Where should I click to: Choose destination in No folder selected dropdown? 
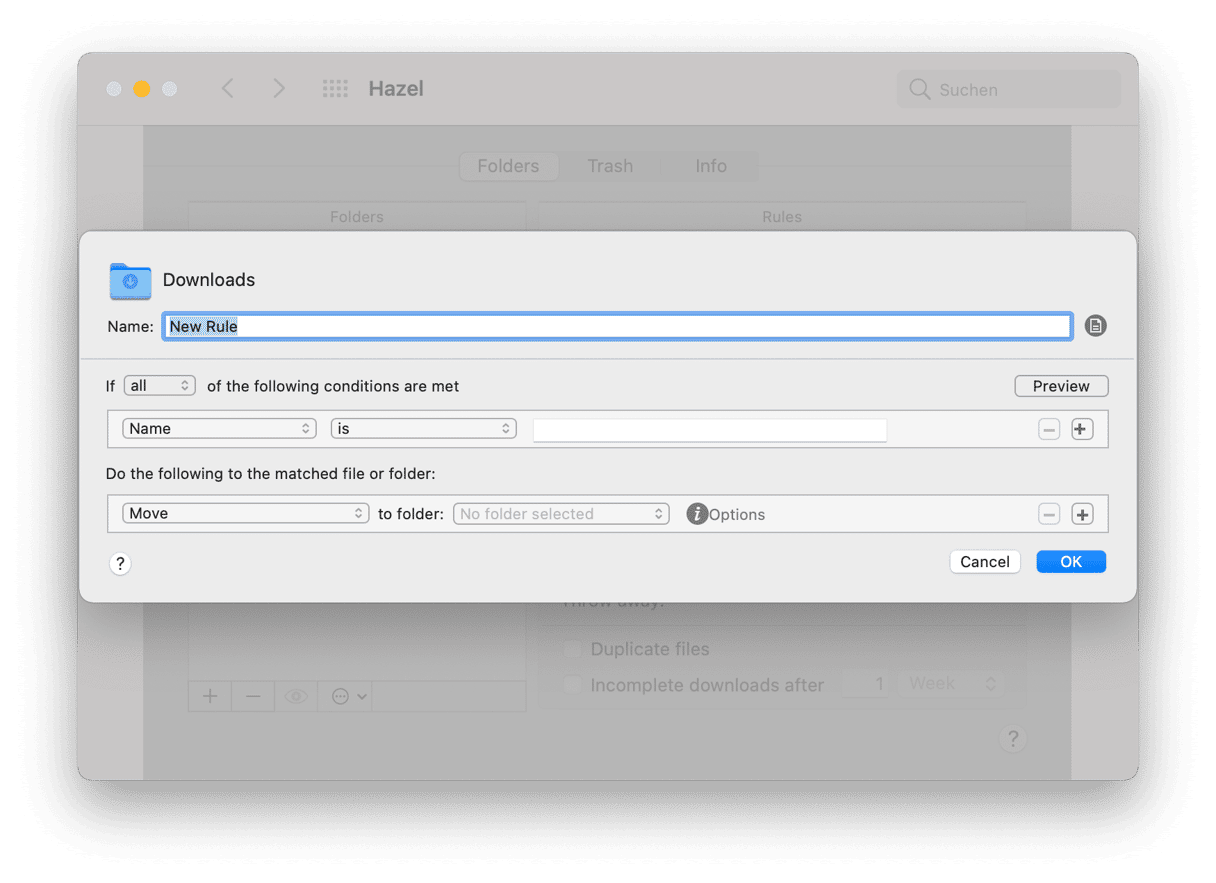[x=561, y=514]
